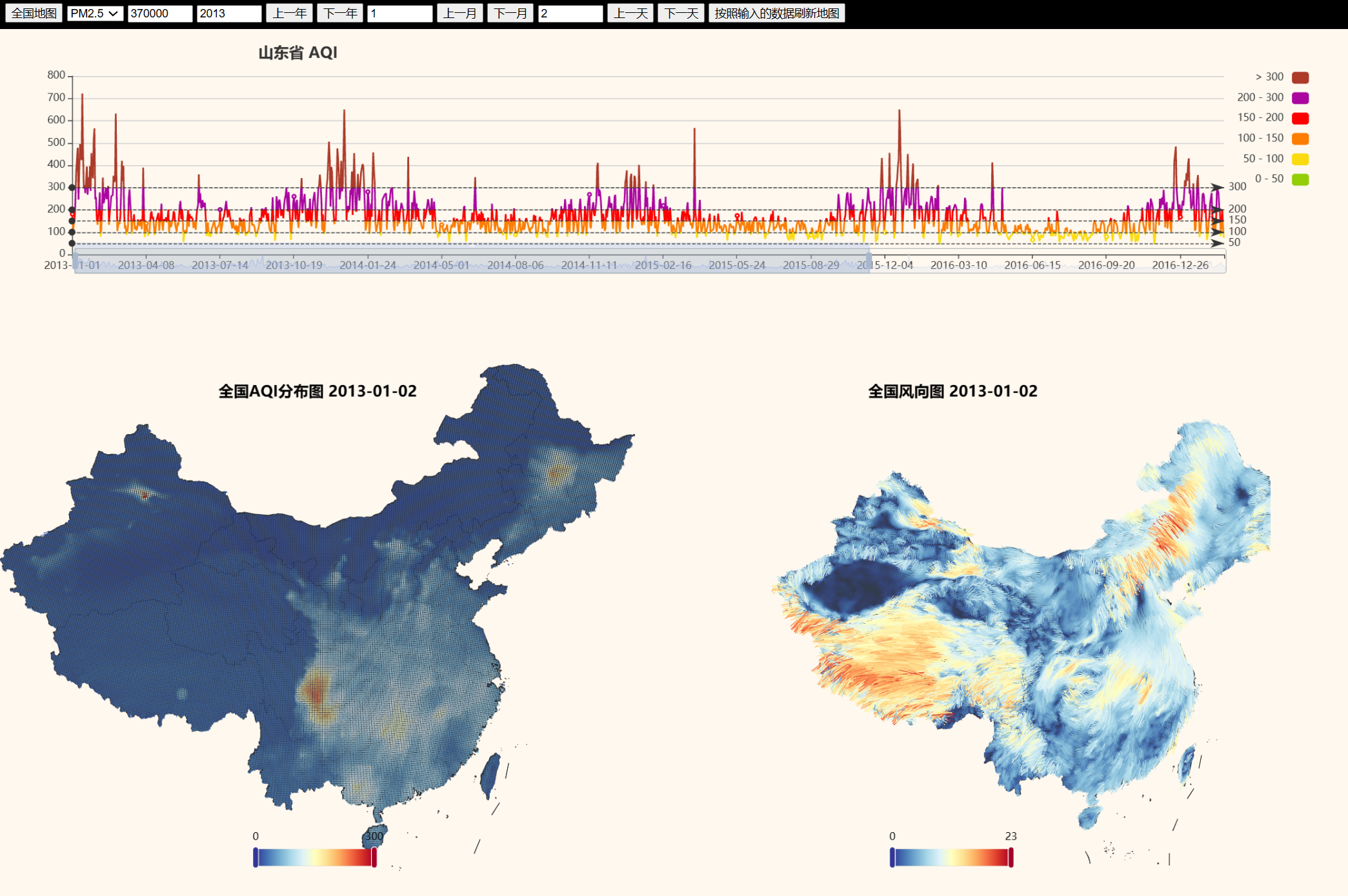The image size is (1348, 896).
Task: Click the 上一天 previous day button
Action: click(630, 13)
